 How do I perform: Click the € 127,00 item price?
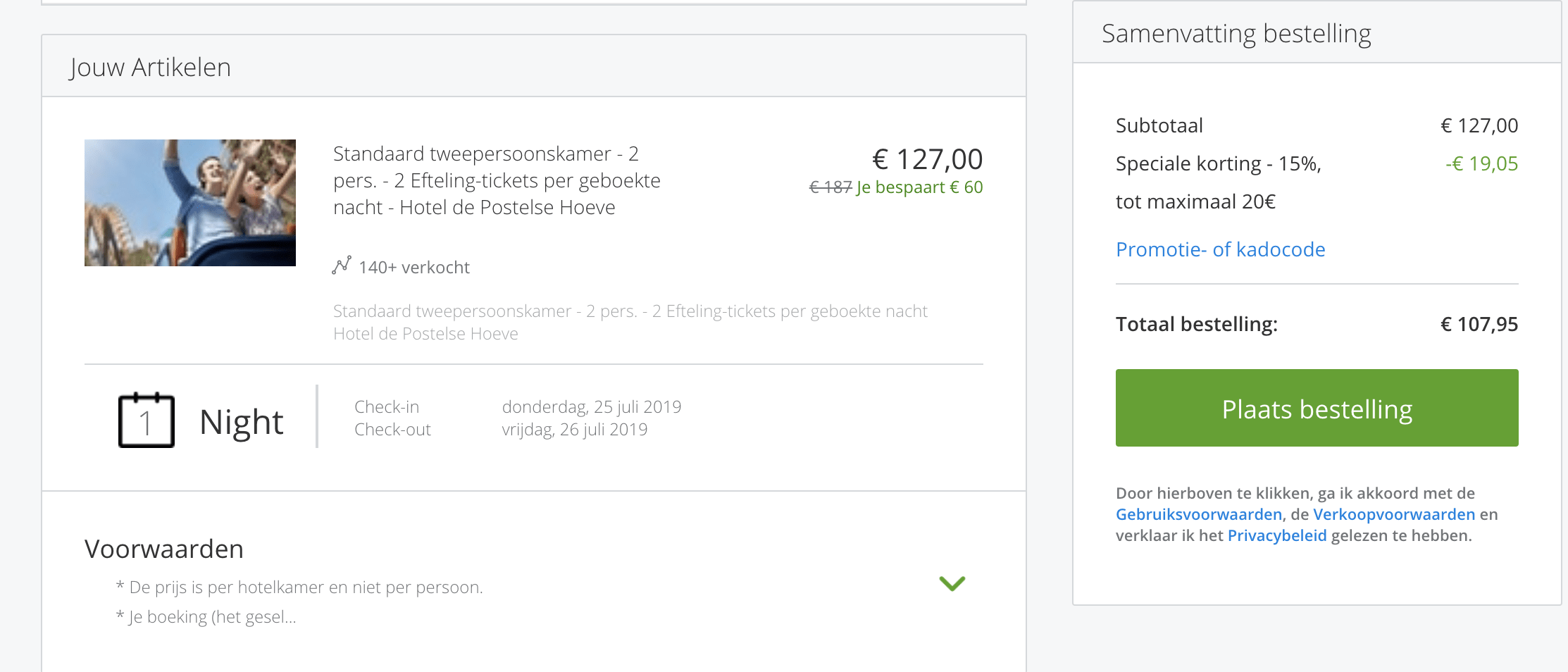coord(927,159)
